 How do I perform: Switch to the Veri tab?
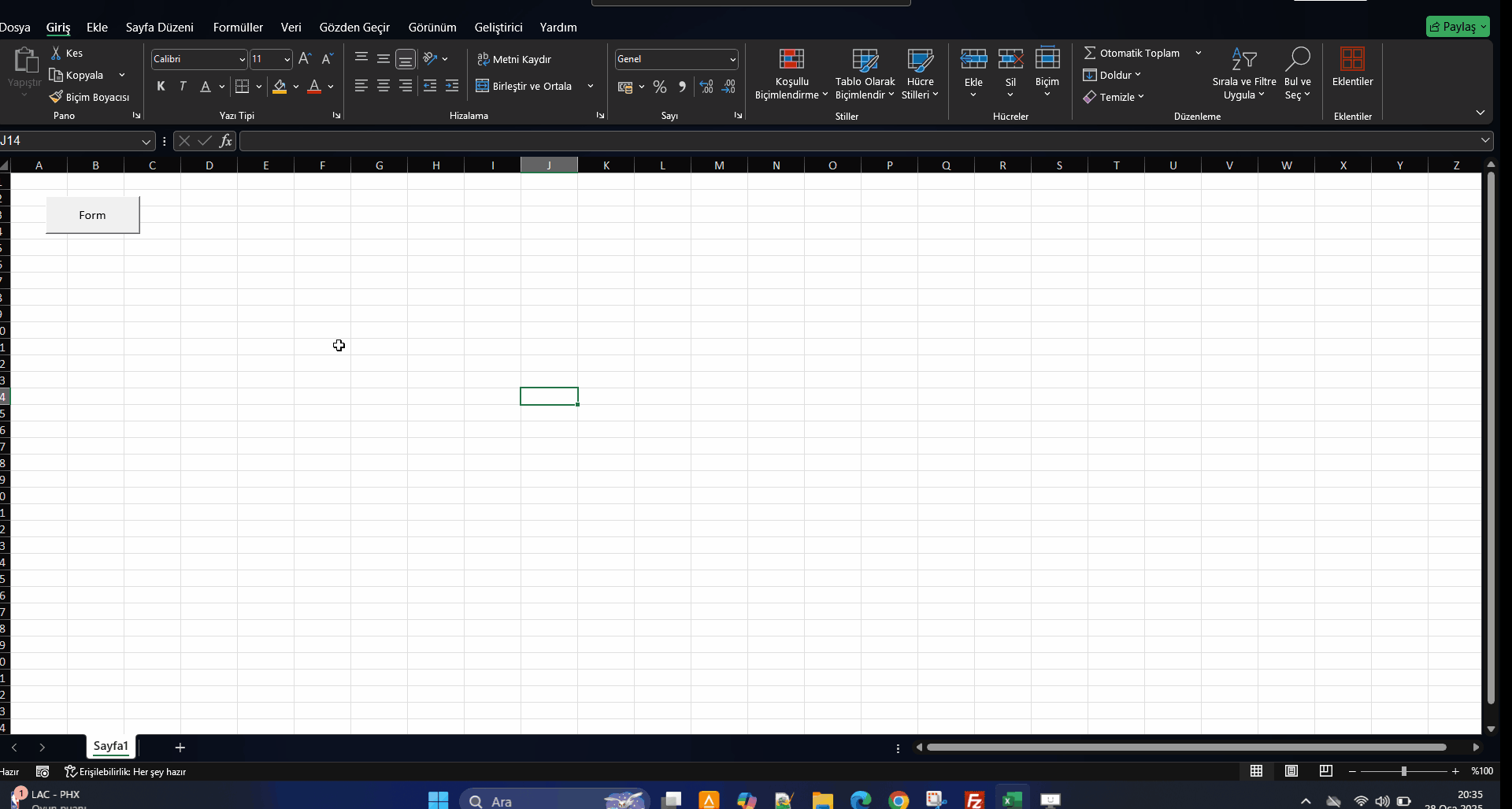coord(291,27)
